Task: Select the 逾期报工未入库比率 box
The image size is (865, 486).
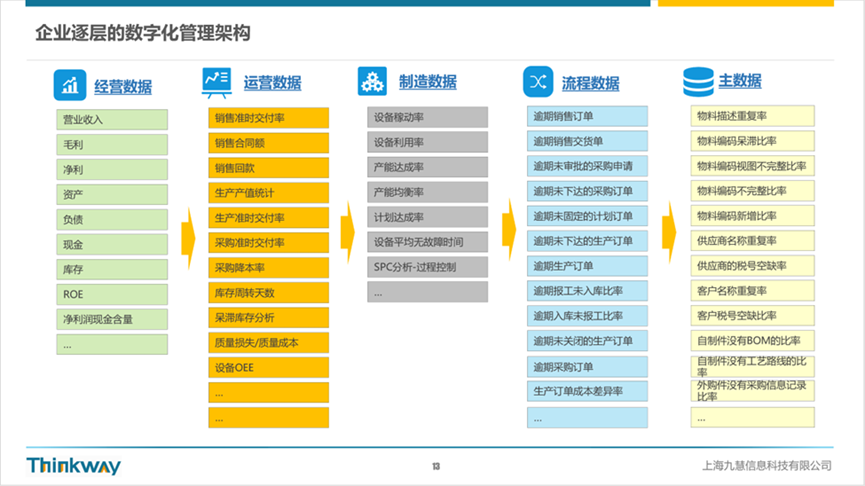Action: pos(588,291)
